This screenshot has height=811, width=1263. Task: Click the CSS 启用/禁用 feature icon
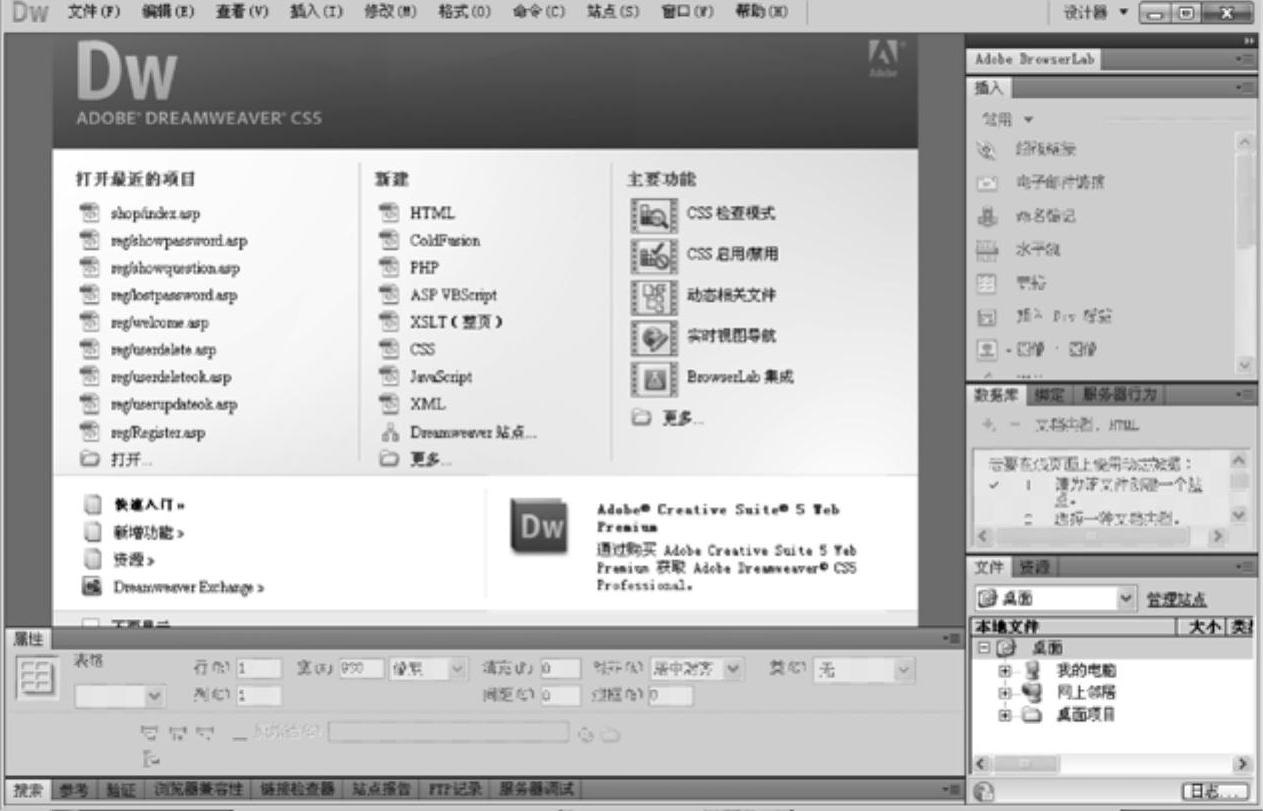point(654,255)
